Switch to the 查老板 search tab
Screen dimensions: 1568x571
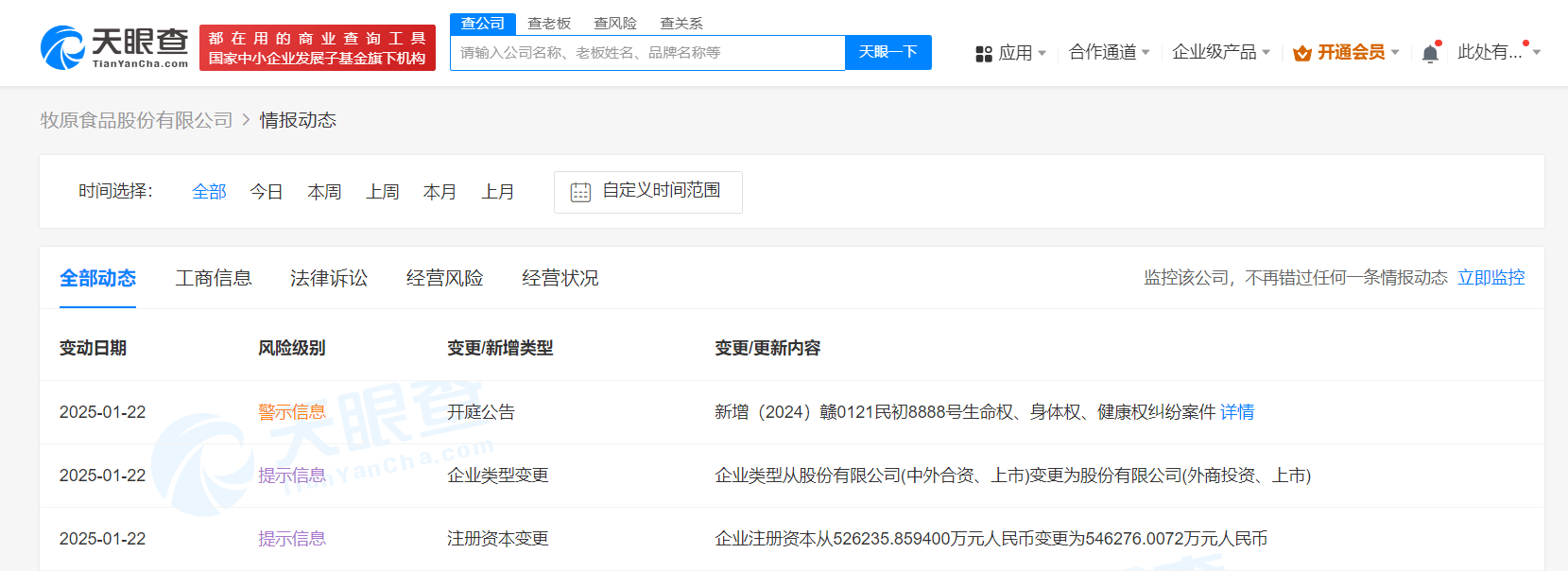[549, 23]
